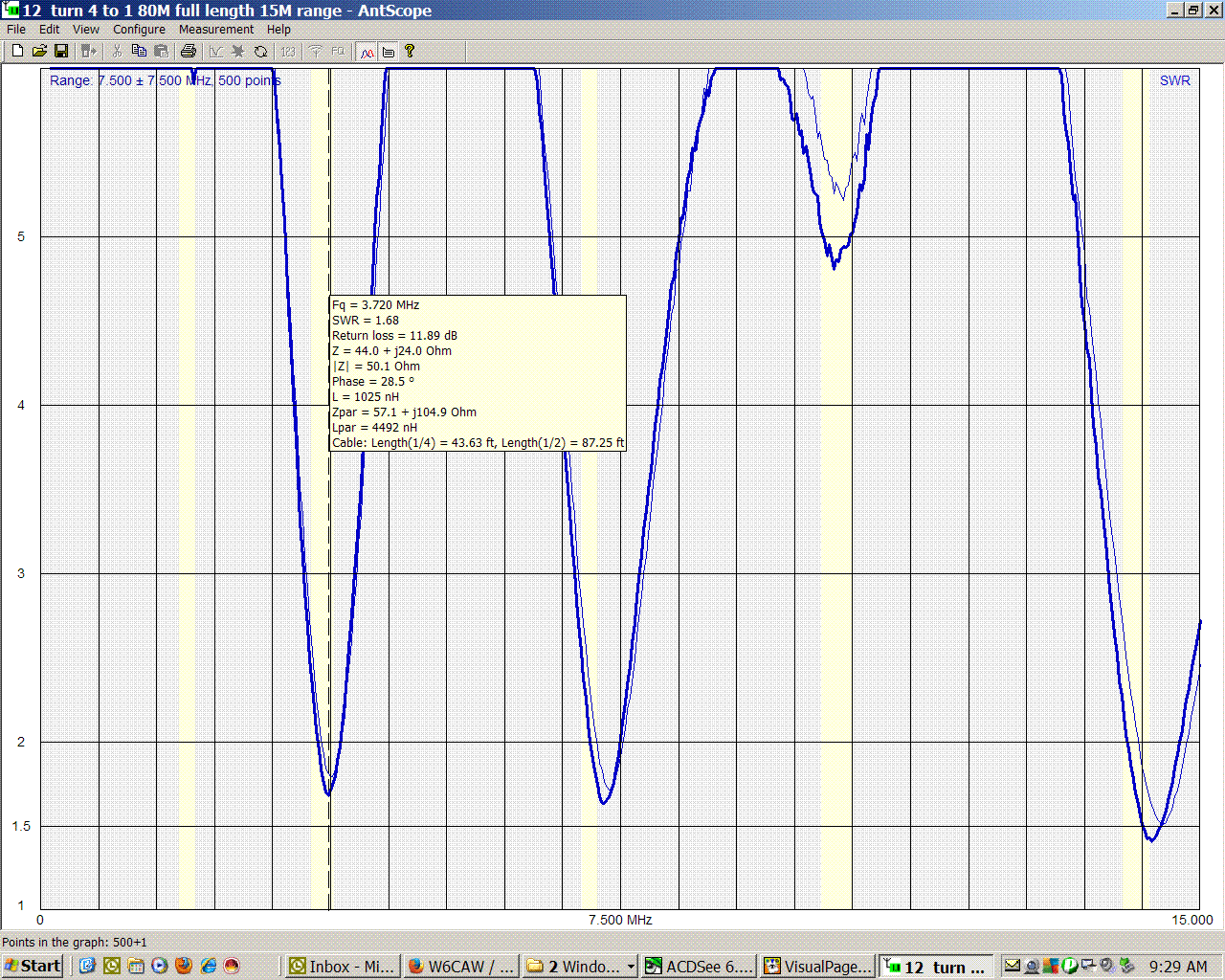Toggle the red-blue curves graph toolbar button
The width and height of the screenshot is (1225, 980).
[x=367, y=52]
